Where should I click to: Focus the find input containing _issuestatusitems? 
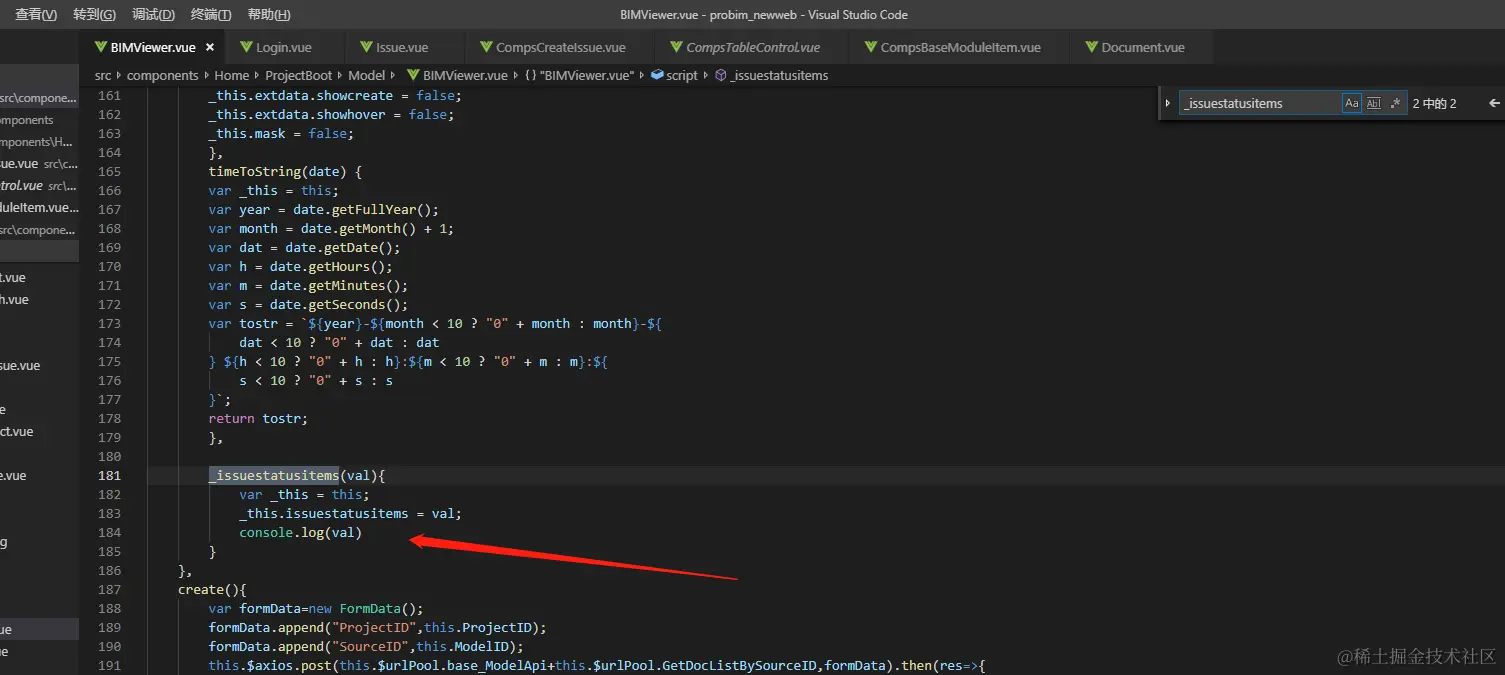pyautogui.click(x=1259, y=103)
